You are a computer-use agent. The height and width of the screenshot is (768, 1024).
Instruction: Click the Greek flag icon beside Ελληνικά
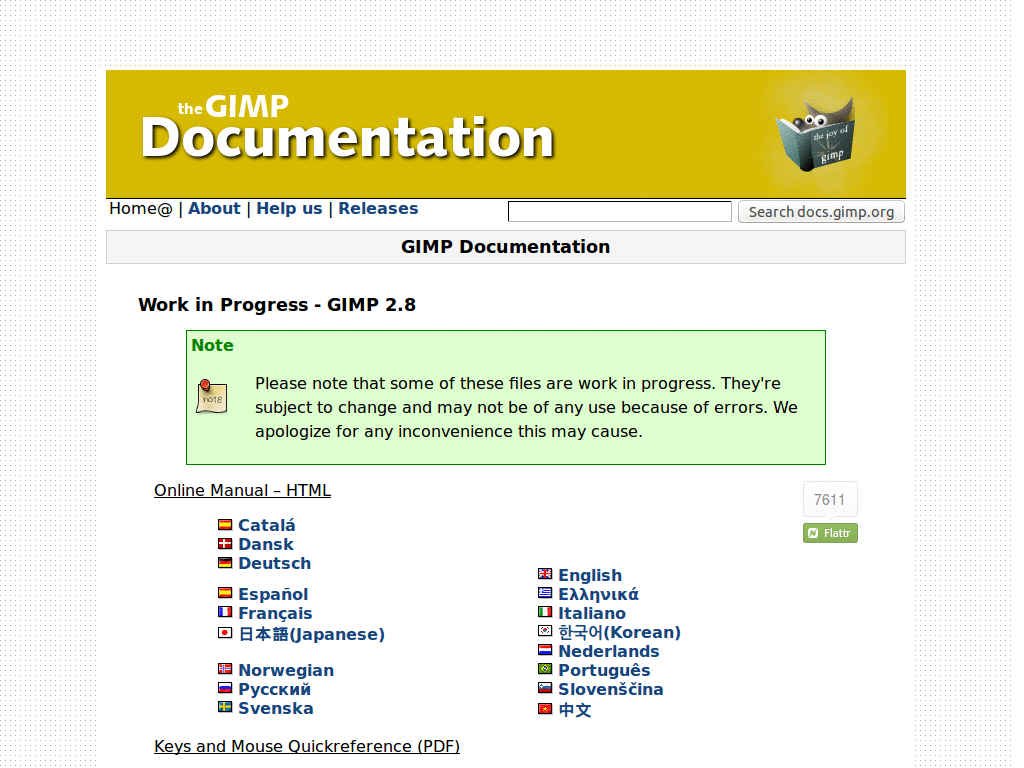545,593
